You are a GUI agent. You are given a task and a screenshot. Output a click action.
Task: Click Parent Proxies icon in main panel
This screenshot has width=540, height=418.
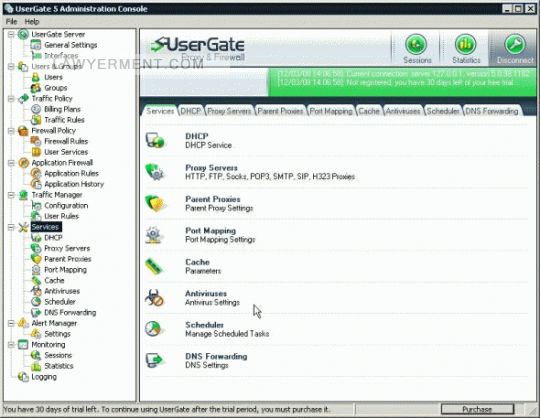[155, 203]
